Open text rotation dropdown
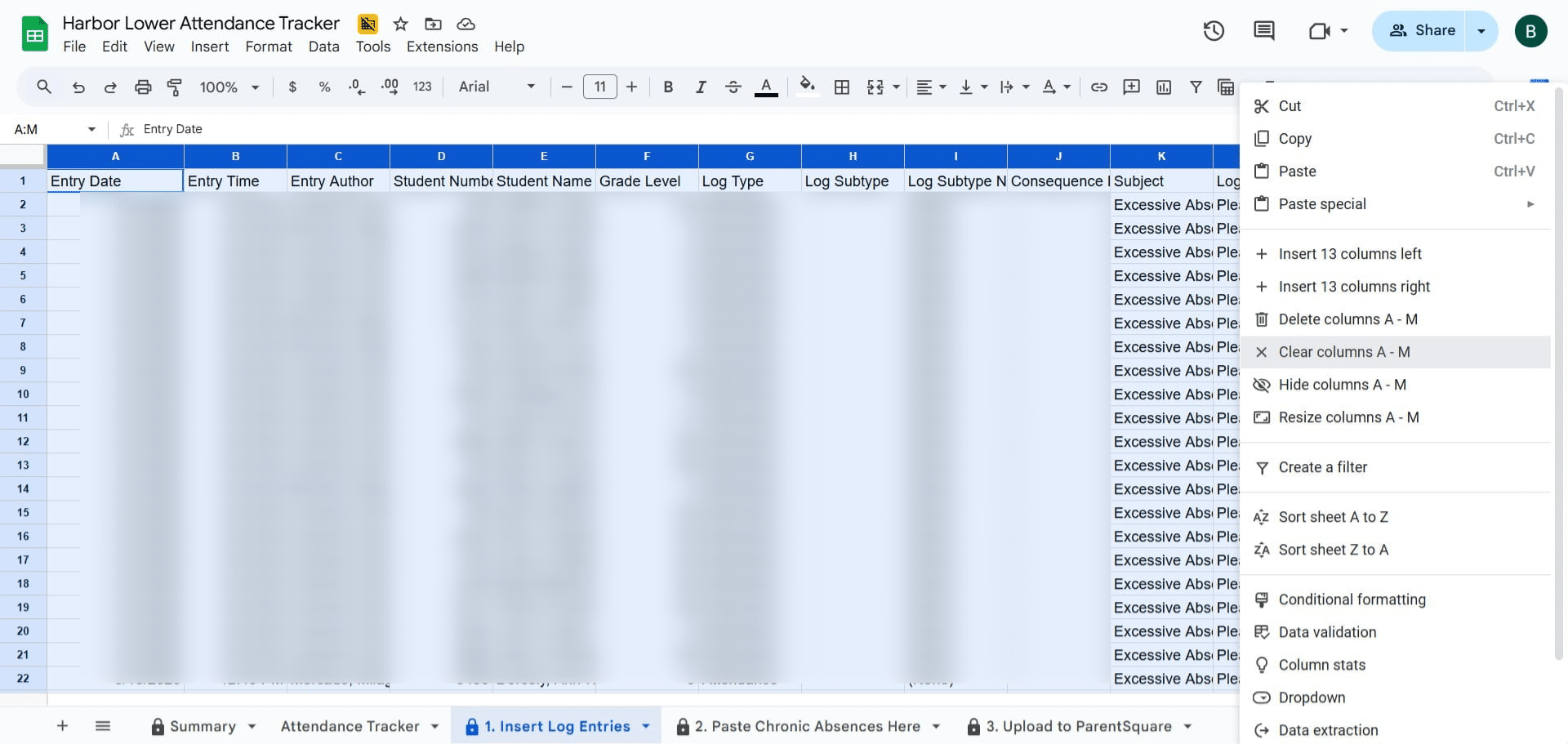1568x744 pixels. [x=1057, y=87]
